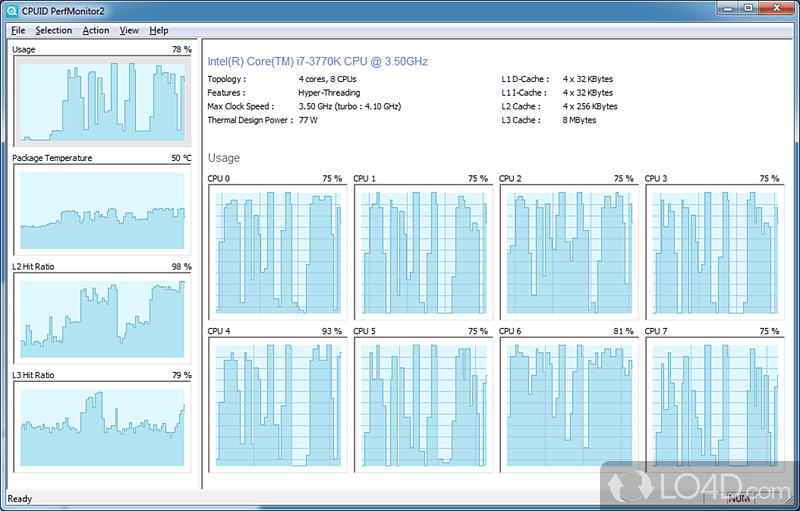Click the Intel Core i7-3770K CPU heading
Viewport: 800px width, 511px height.
pos(317,62)
